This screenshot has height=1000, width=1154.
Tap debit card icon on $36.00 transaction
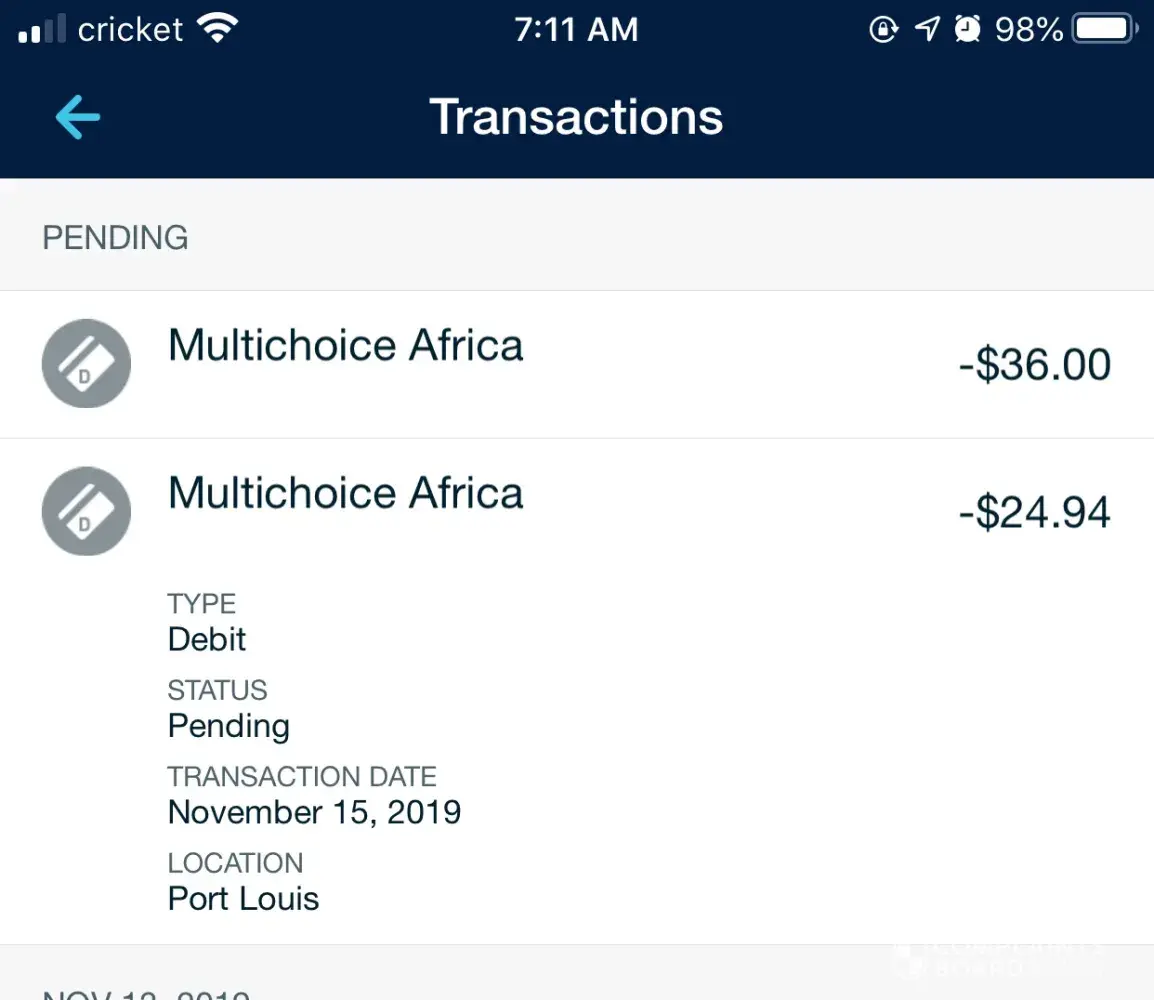pos(86,363)
